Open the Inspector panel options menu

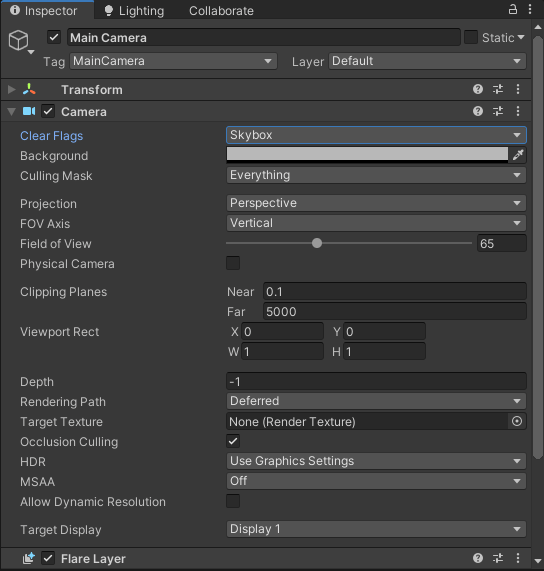pyautogui.click(x=530, y=9)
